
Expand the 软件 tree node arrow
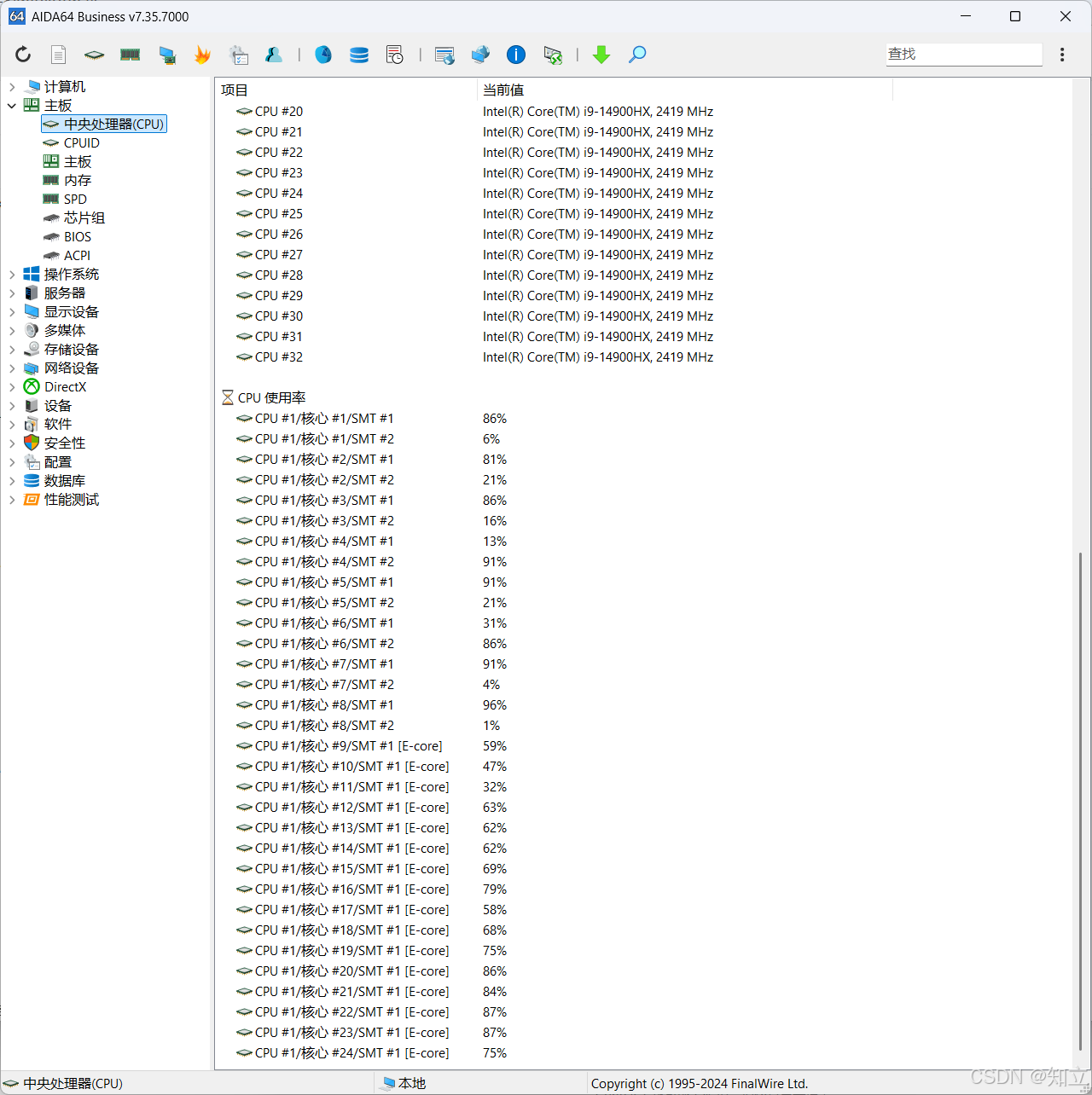pos(12,425)
